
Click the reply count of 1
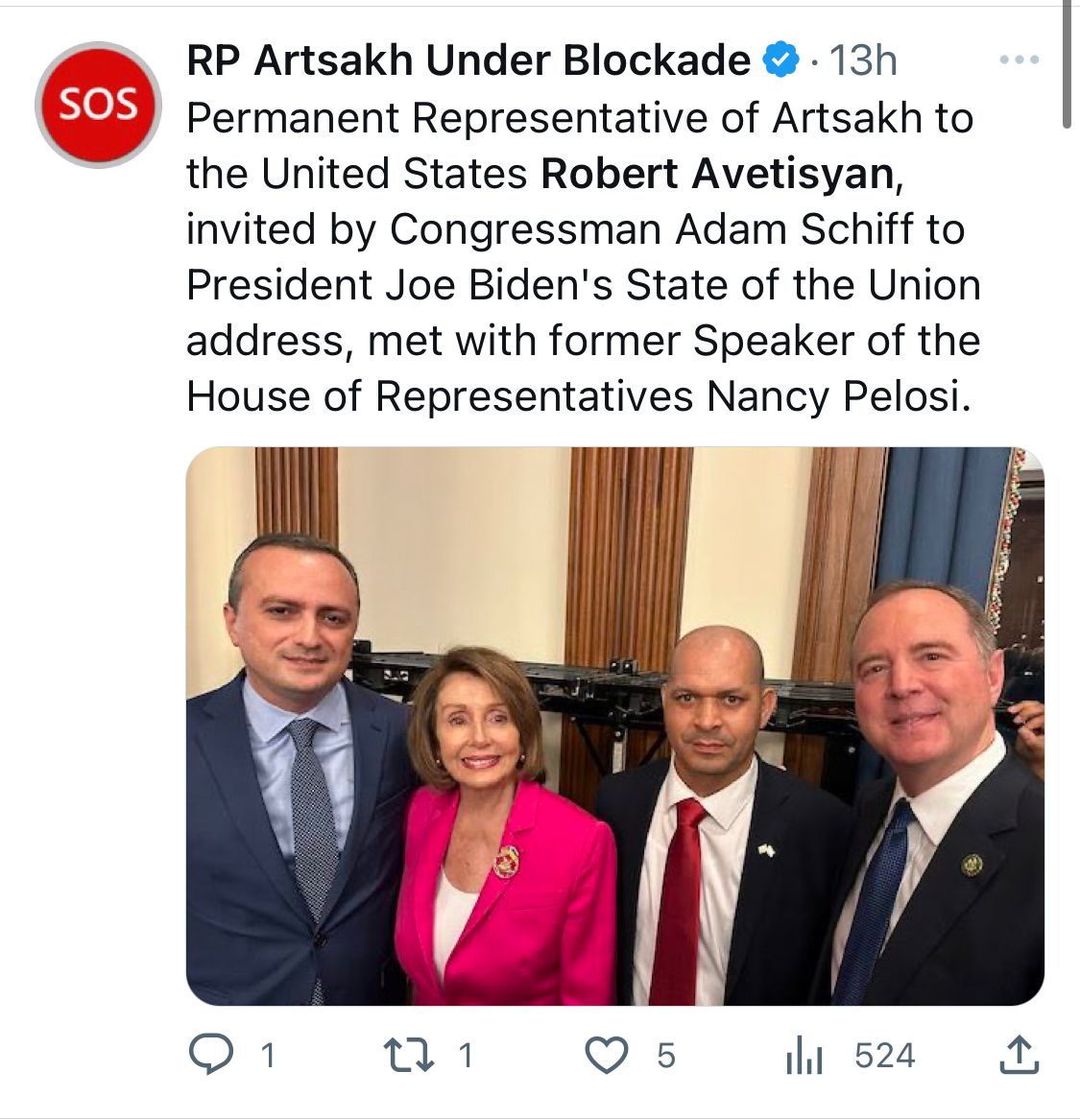[x=268, y=1056]
